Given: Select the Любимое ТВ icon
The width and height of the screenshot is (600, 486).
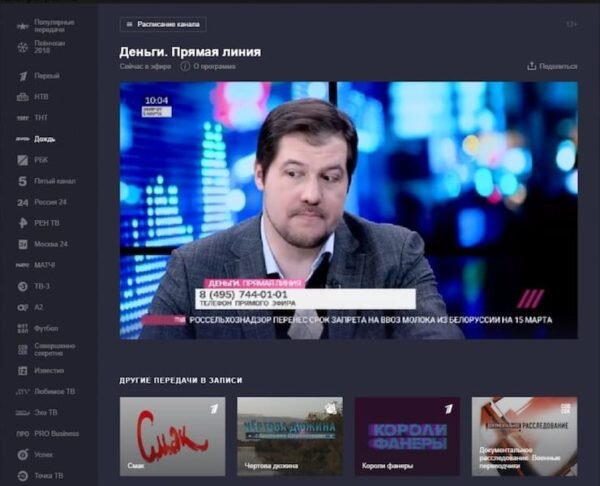Looking at the screenshot, I should pos(23,392).
